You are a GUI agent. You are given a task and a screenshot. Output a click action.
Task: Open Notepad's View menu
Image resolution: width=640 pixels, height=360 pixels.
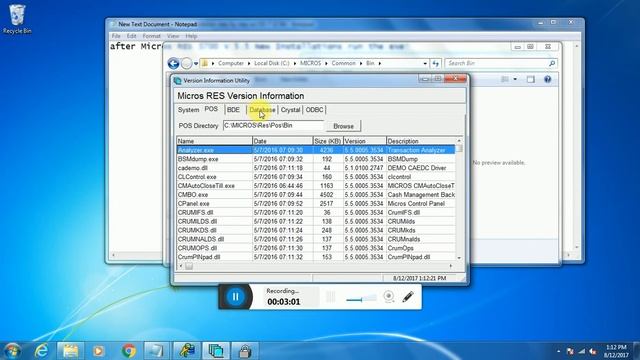173,36
